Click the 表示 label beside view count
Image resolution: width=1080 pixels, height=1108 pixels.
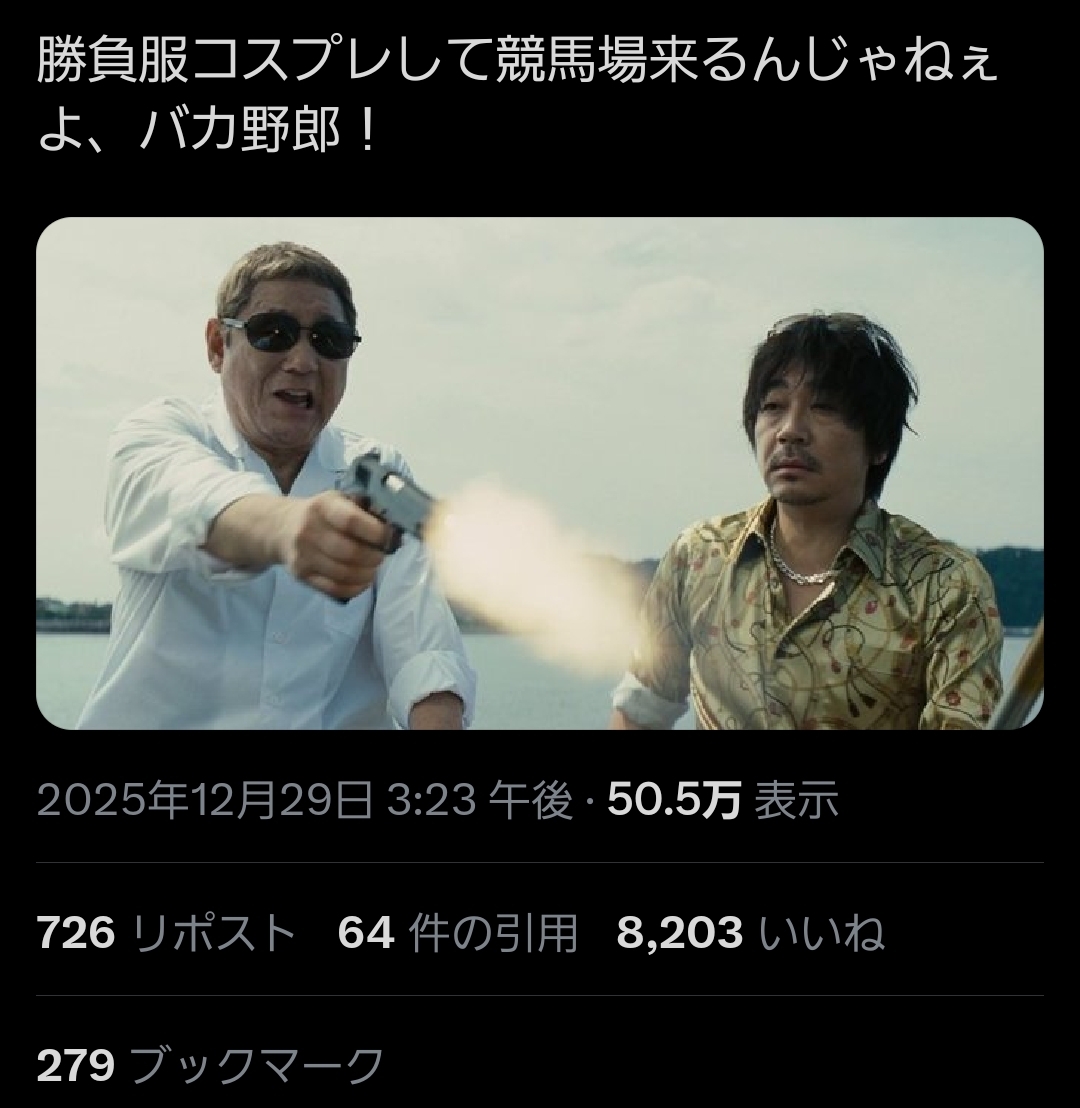coord(797,799)
